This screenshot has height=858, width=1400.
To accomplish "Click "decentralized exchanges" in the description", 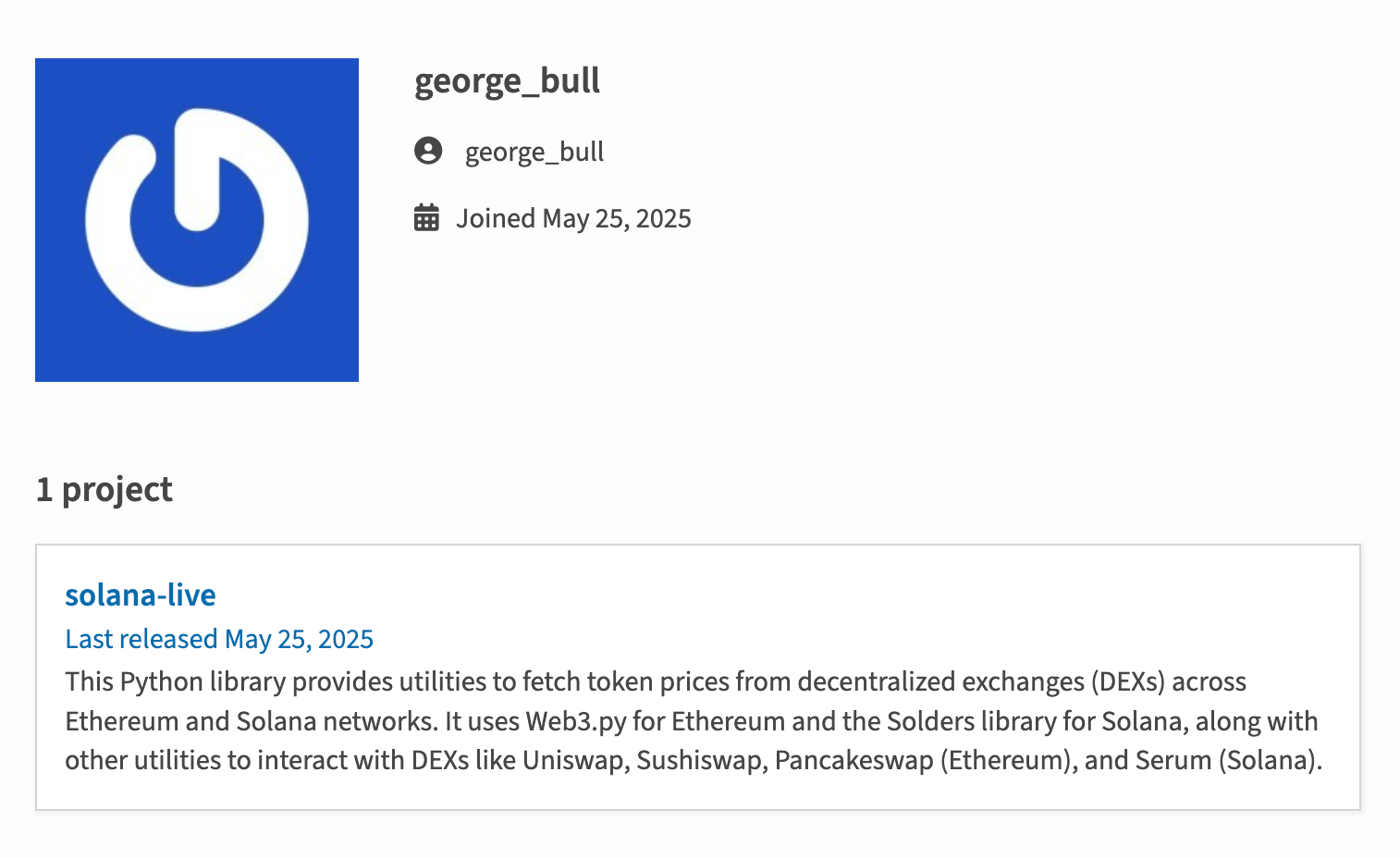I will tap(940, 681).
